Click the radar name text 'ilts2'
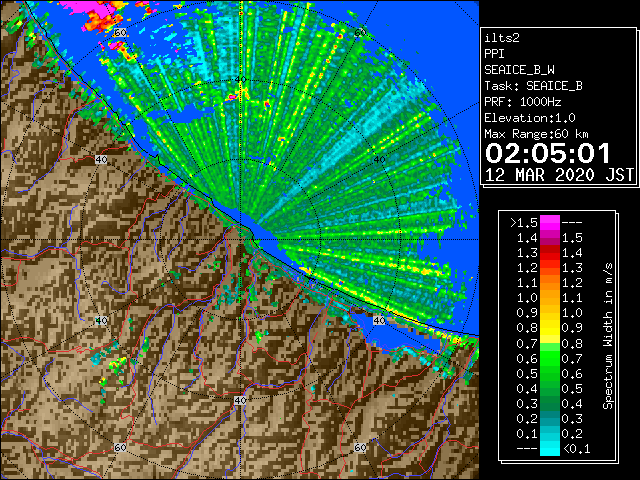Screen dimensions: 640x480 [x=502, y=38]
